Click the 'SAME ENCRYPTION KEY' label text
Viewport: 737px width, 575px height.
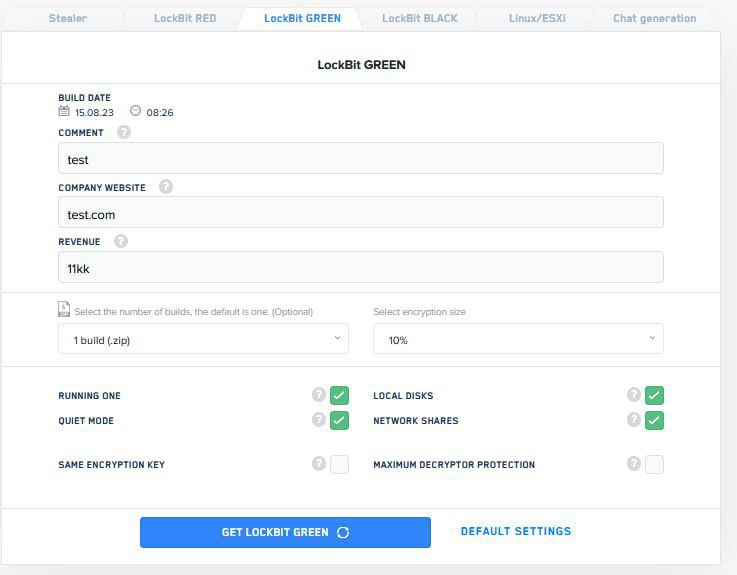coord(111,465)
